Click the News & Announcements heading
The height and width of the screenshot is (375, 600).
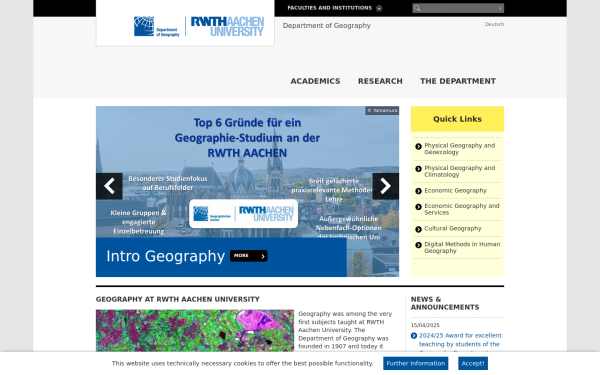click(445, 303)
